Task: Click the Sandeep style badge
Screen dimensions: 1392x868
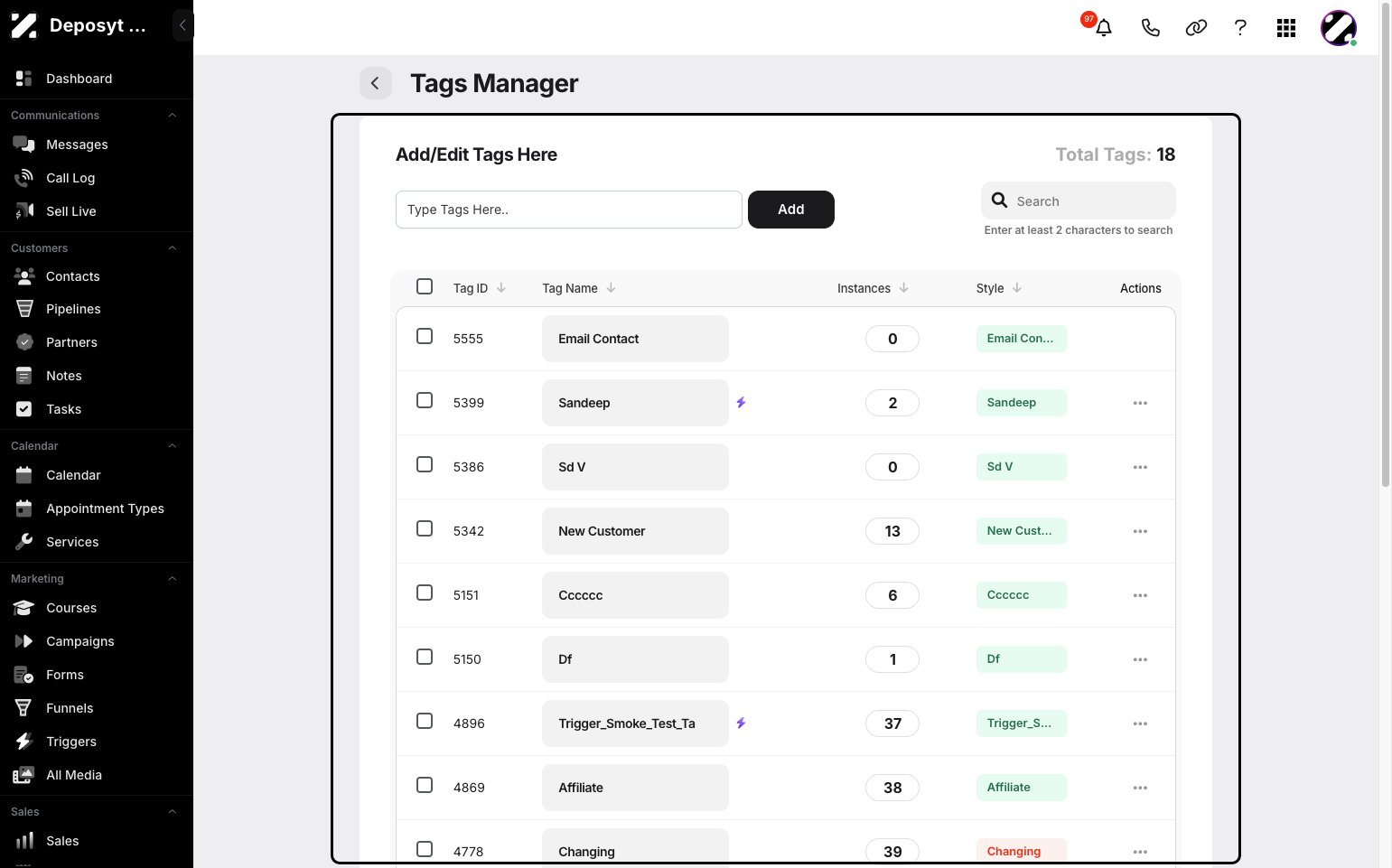Action: [1022, 403]
